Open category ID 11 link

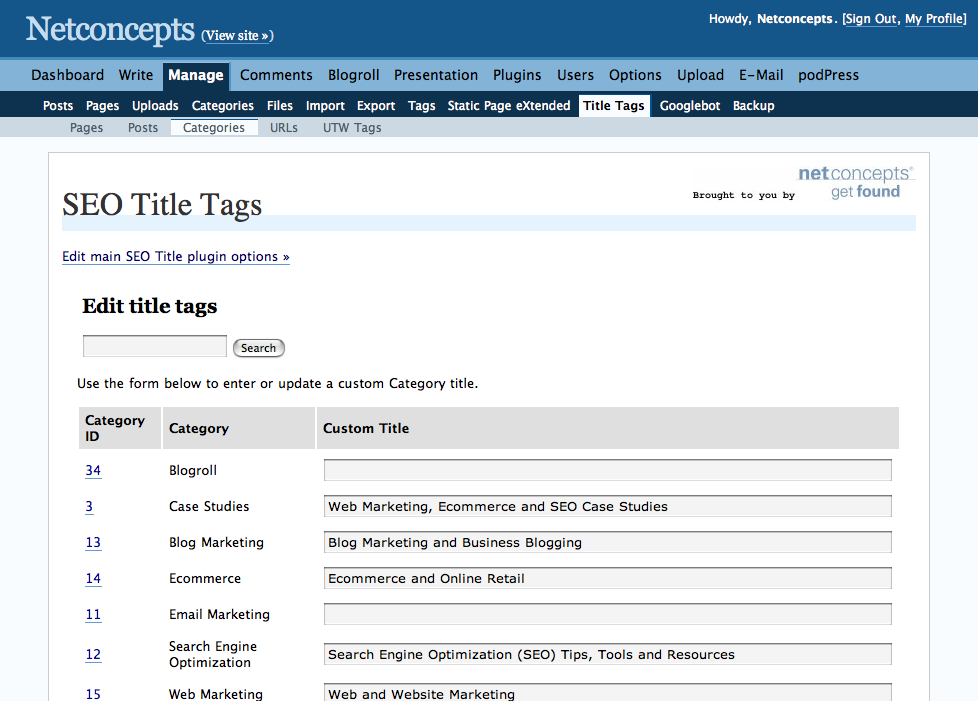(x=93, y=615)
